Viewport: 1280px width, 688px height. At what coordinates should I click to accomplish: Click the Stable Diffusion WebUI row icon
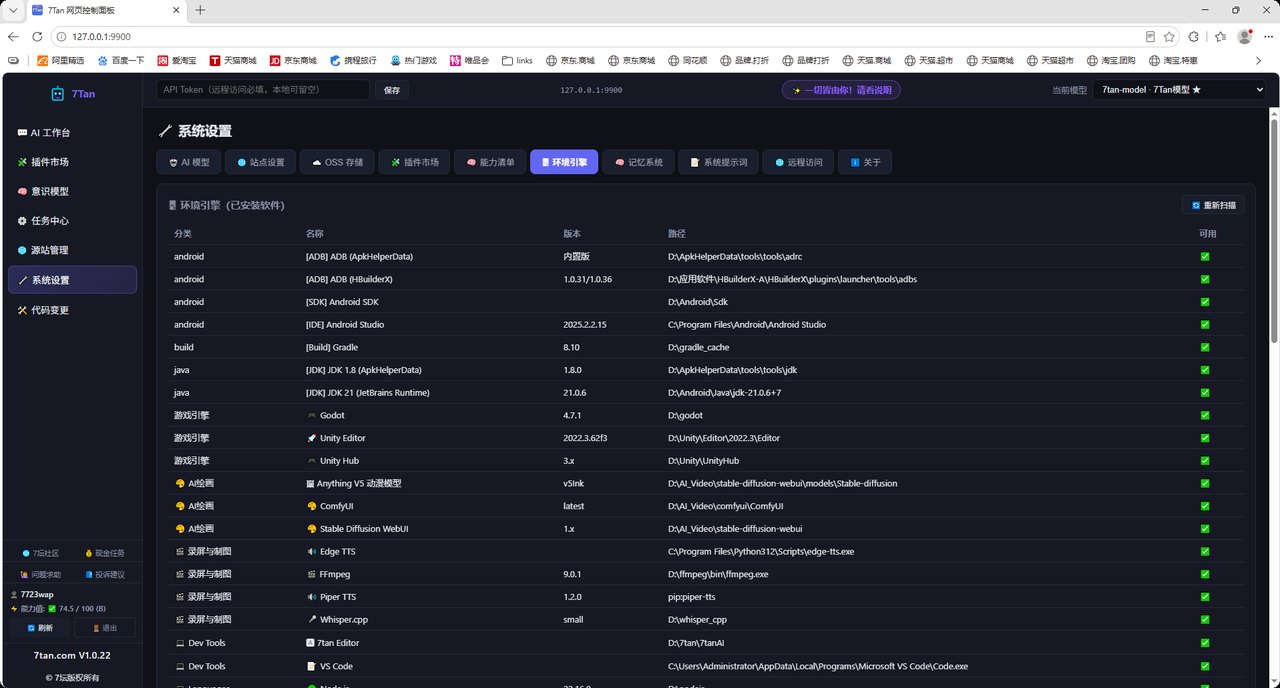coord(311,529)
